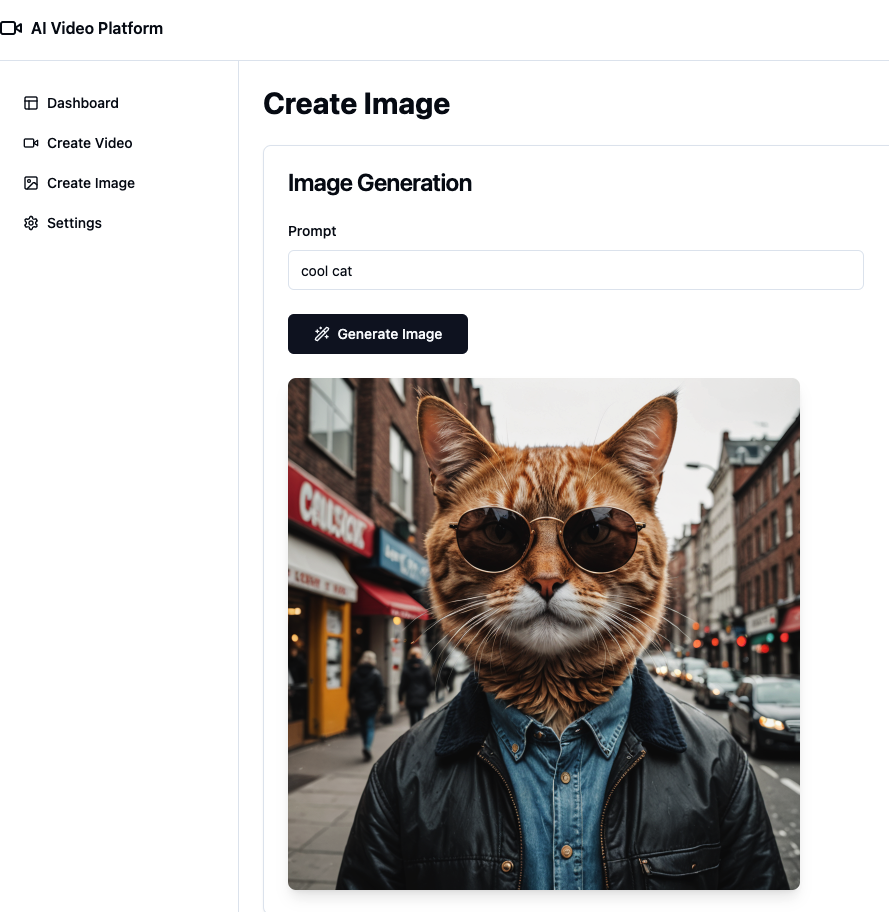
Task: Go to Create Video in sidebar
Action: tap(89, 143)
